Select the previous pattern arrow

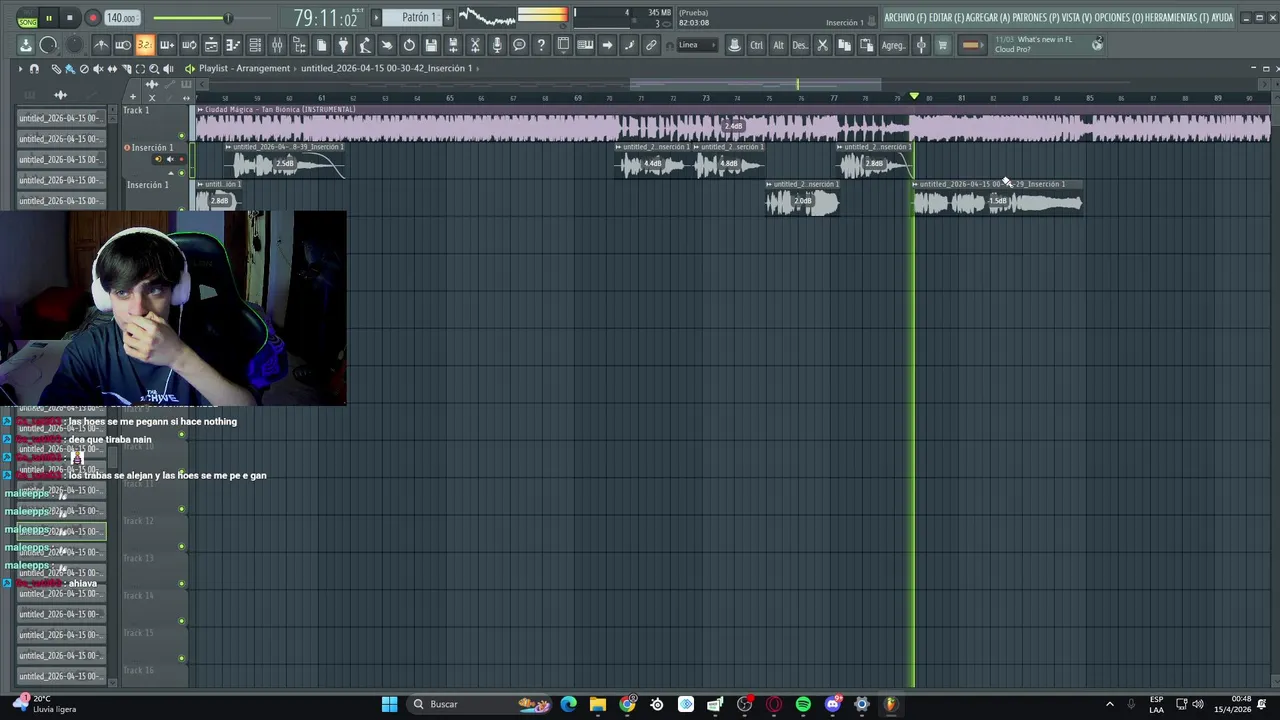tap(376, 18)
